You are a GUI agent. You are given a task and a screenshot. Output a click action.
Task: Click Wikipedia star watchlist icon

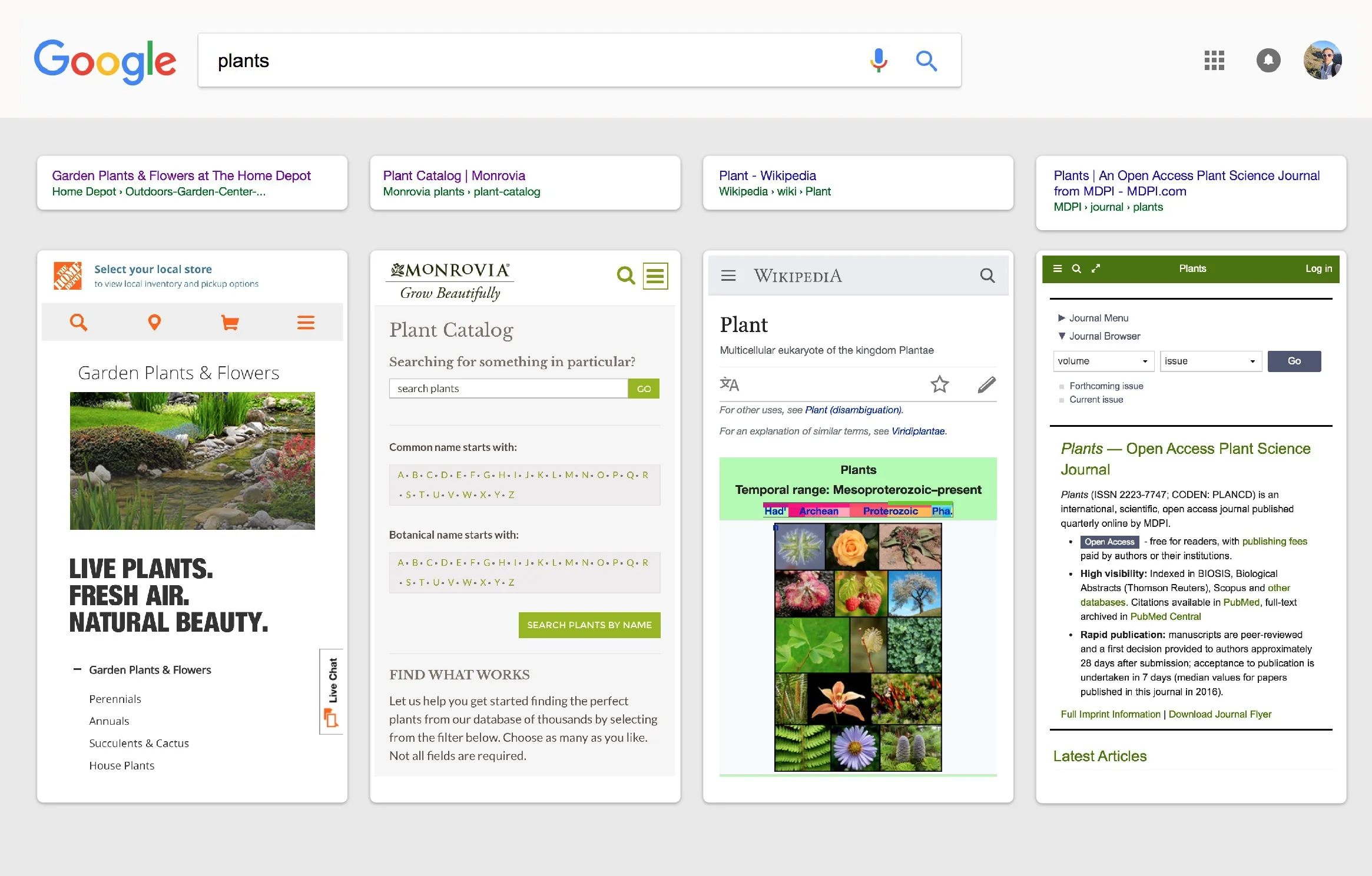tap(939, 384)
